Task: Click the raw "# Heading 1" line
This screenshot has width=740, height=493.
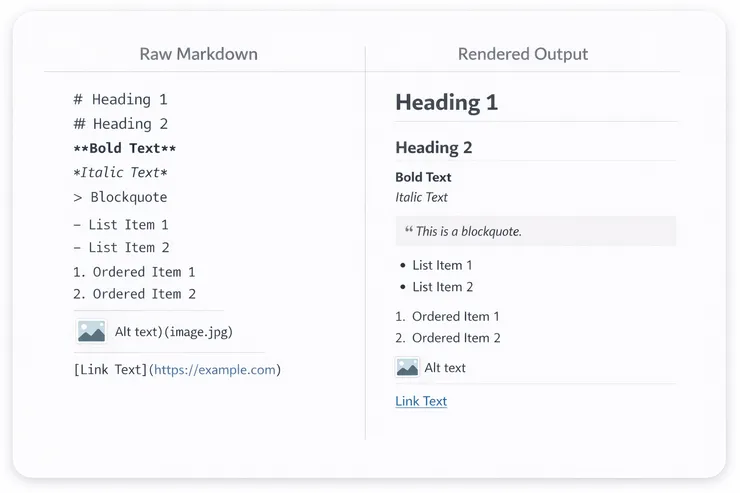Action: [x=120, y=100]
